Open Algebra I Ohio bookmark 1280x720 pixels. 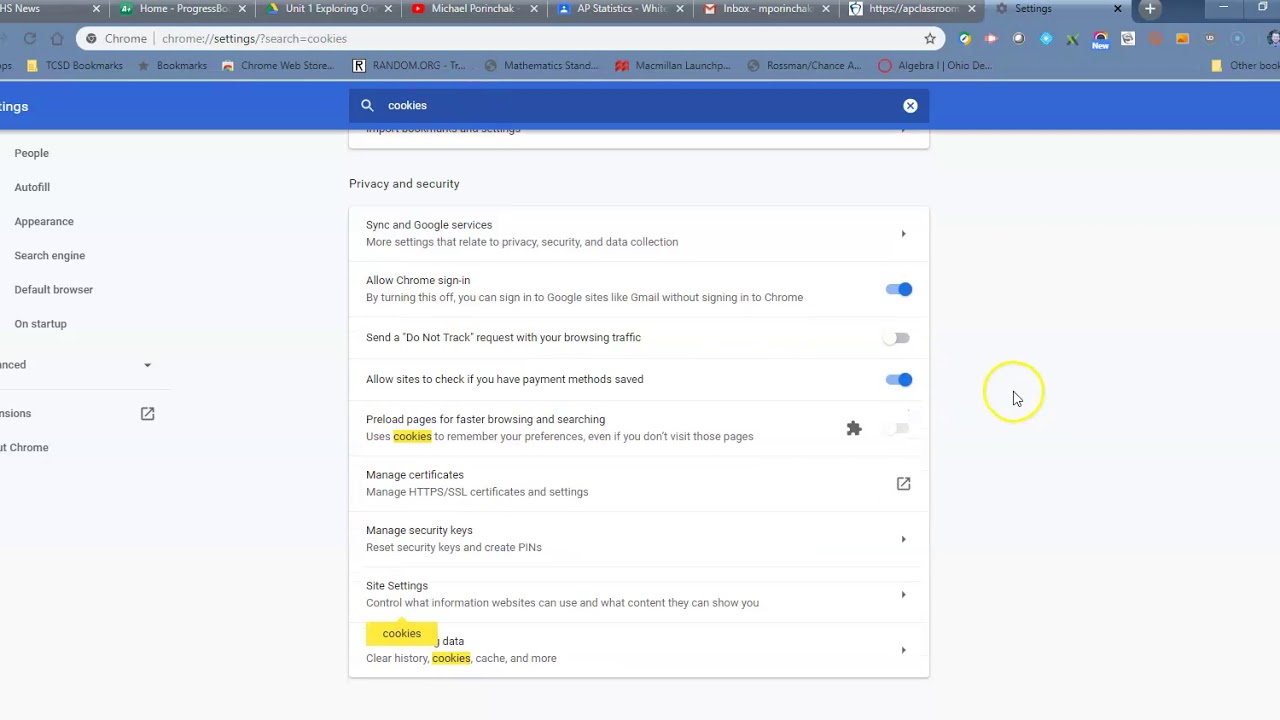pos(935,66)
